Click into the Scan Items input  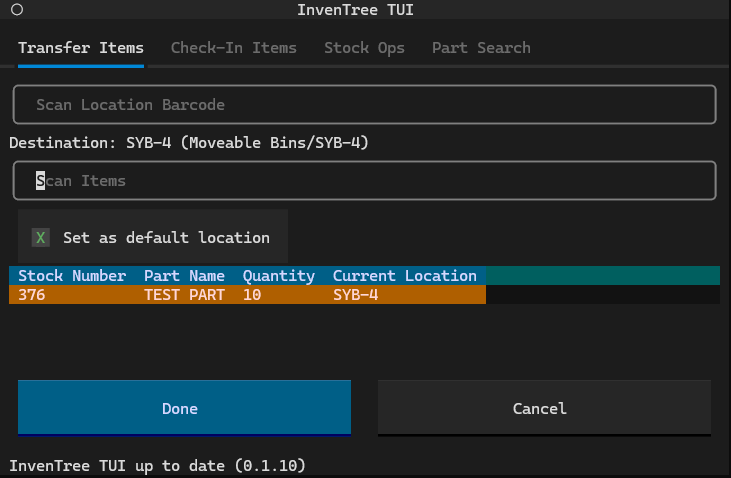click(365, 180)
